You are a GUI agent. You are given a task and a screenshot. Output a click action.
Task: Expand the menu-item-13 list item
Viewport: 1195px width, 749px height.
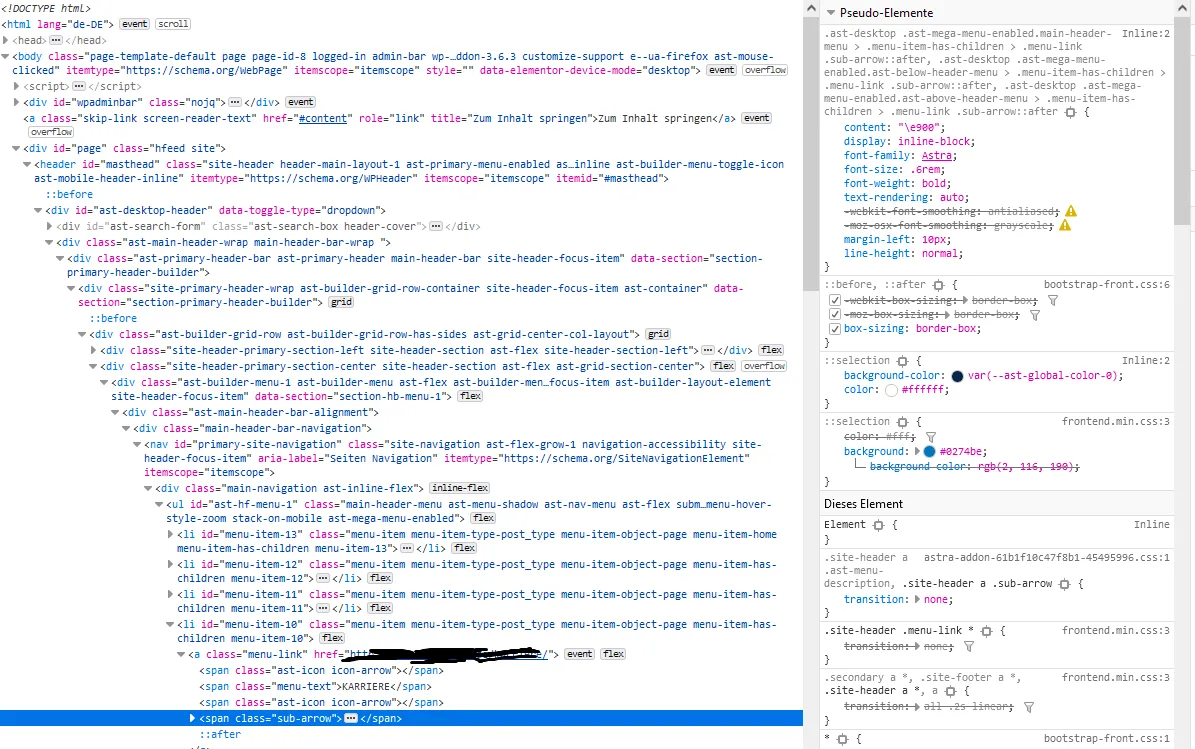click(x=170, y=535)
